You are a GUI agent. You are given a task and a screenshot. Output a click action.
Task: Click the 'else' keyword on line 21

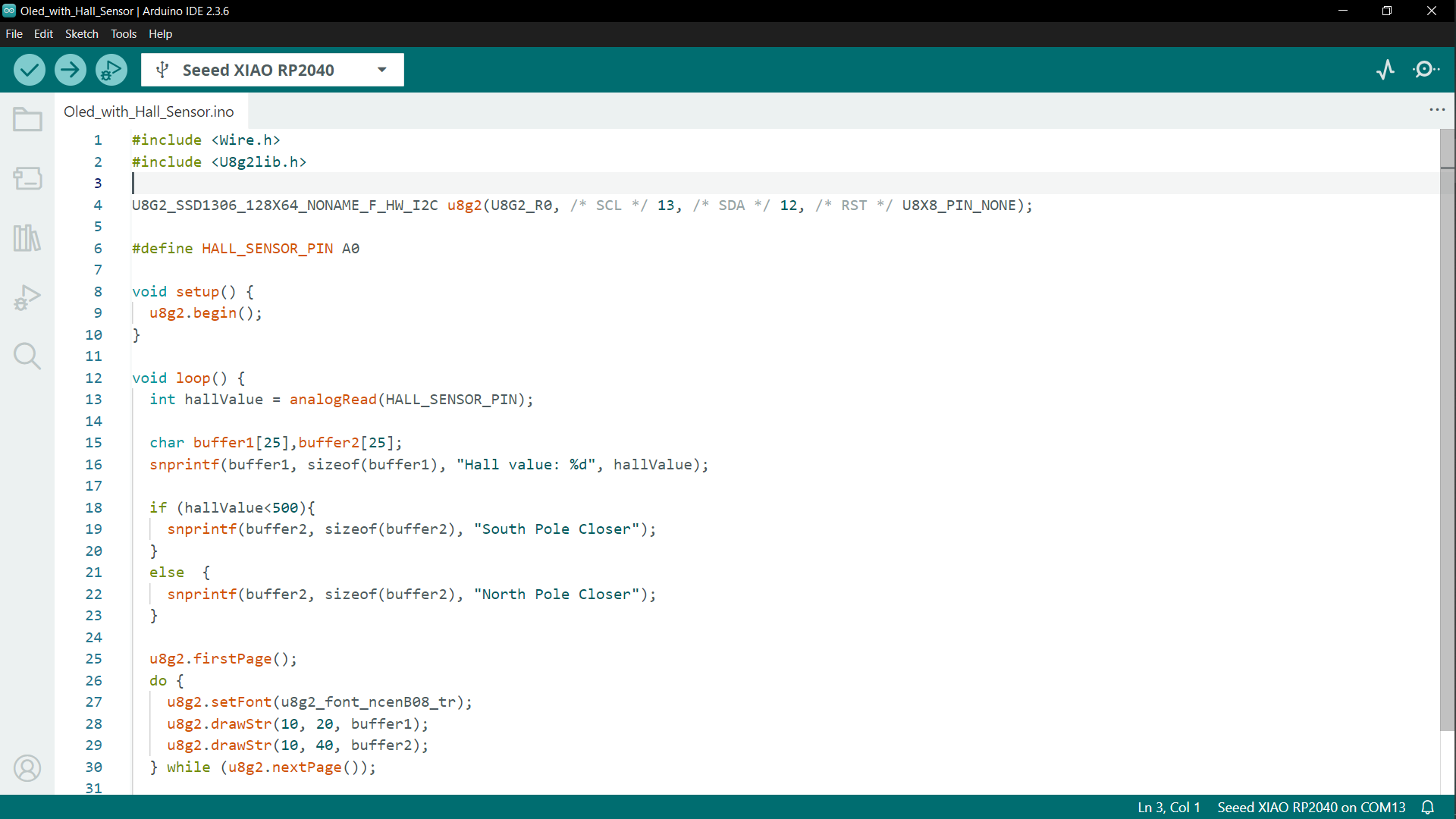pos(167,573)
